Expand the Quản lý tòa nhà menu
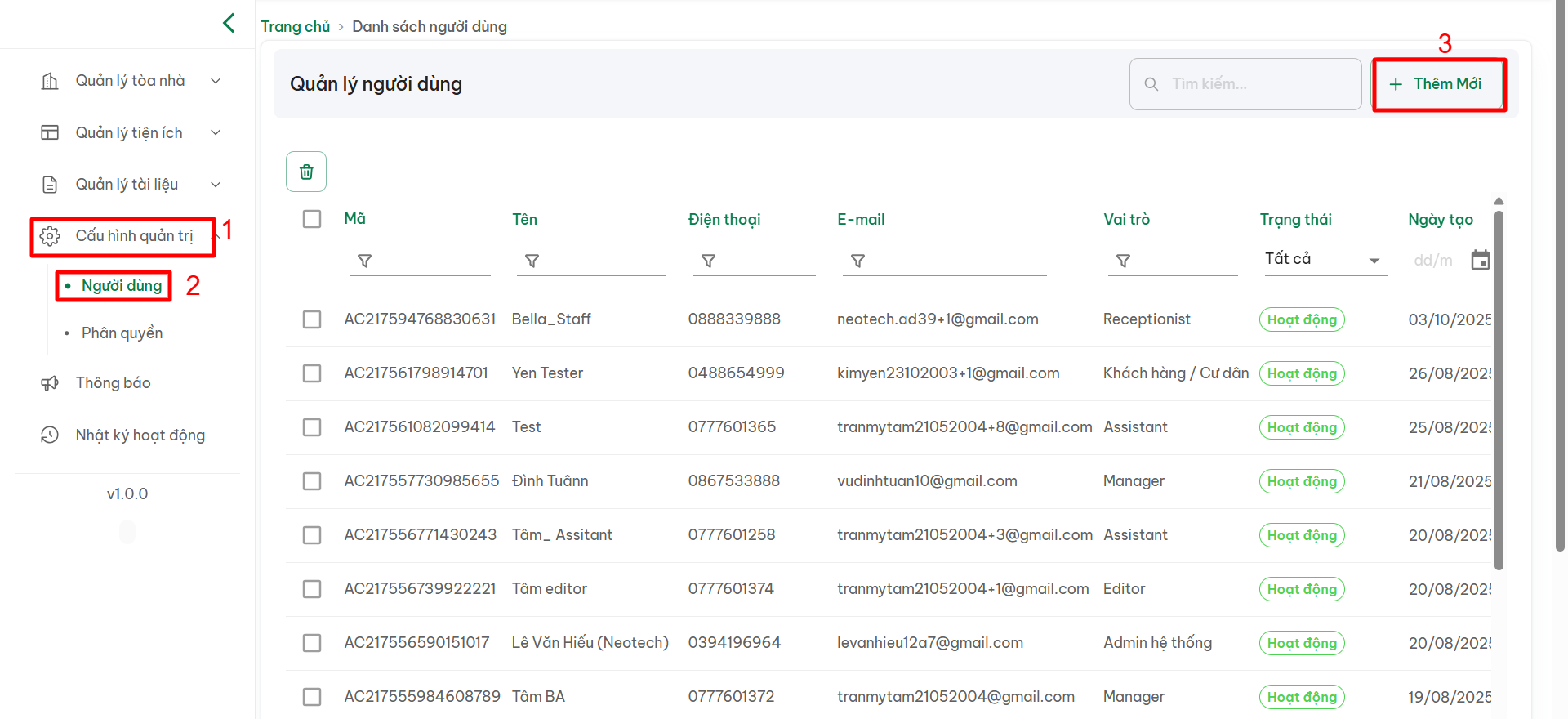Screen dimensions: 1568x719 click(x=131, y=81)
